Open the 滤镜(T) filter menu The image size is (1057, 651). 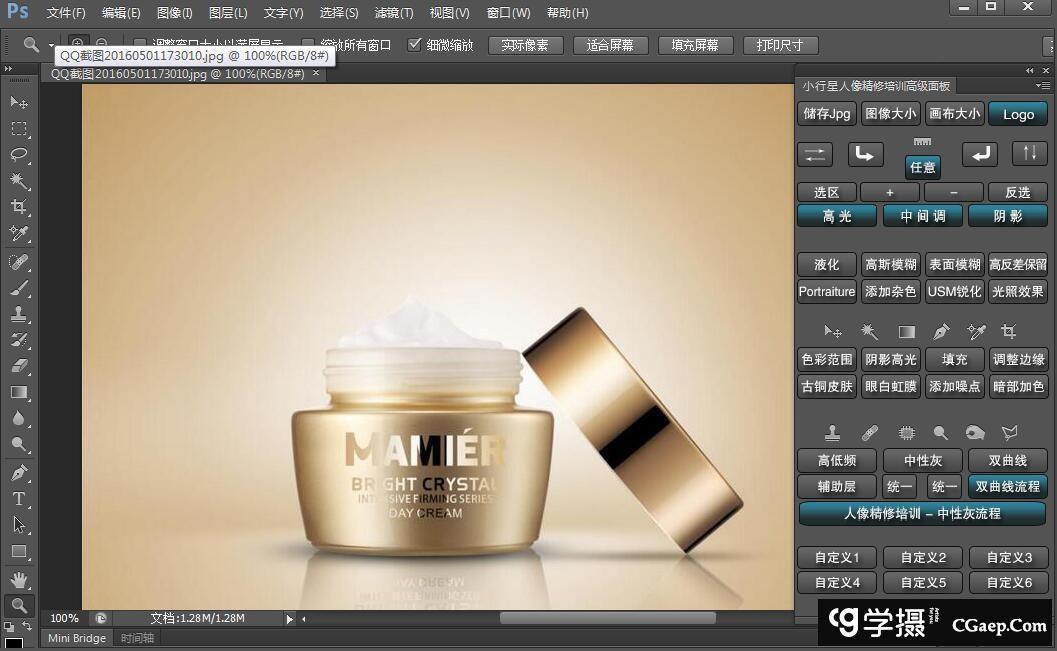pyautogui.click(x=393, y=13)
